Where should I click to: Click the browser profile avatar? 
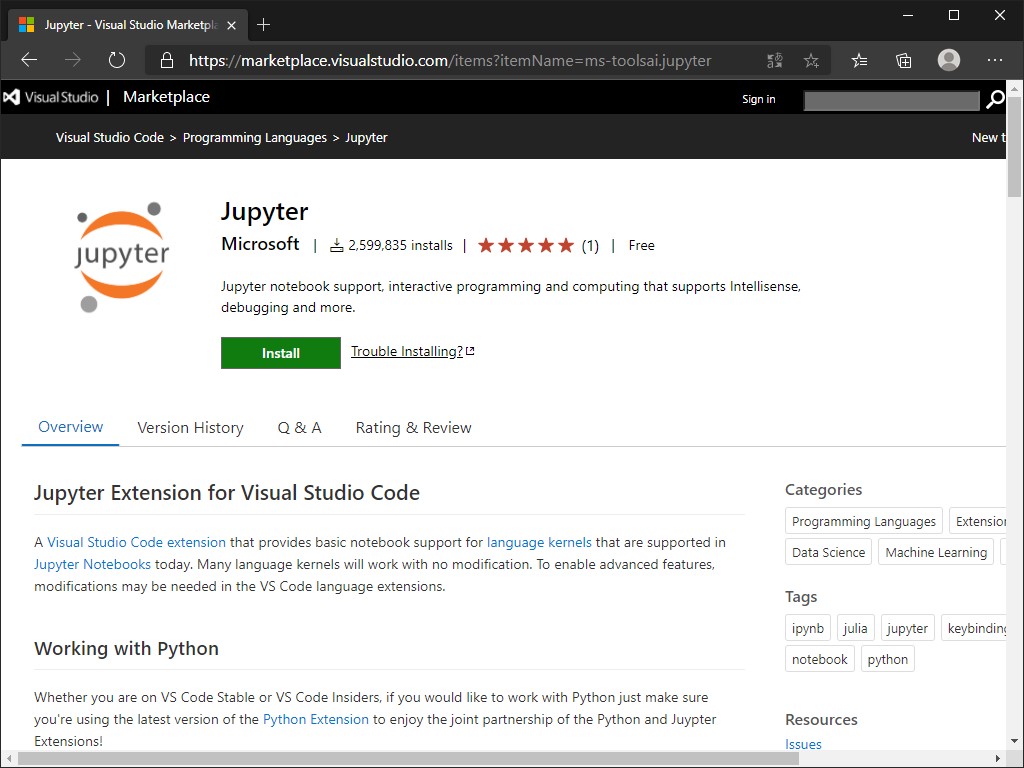click(x=948, y=60)
